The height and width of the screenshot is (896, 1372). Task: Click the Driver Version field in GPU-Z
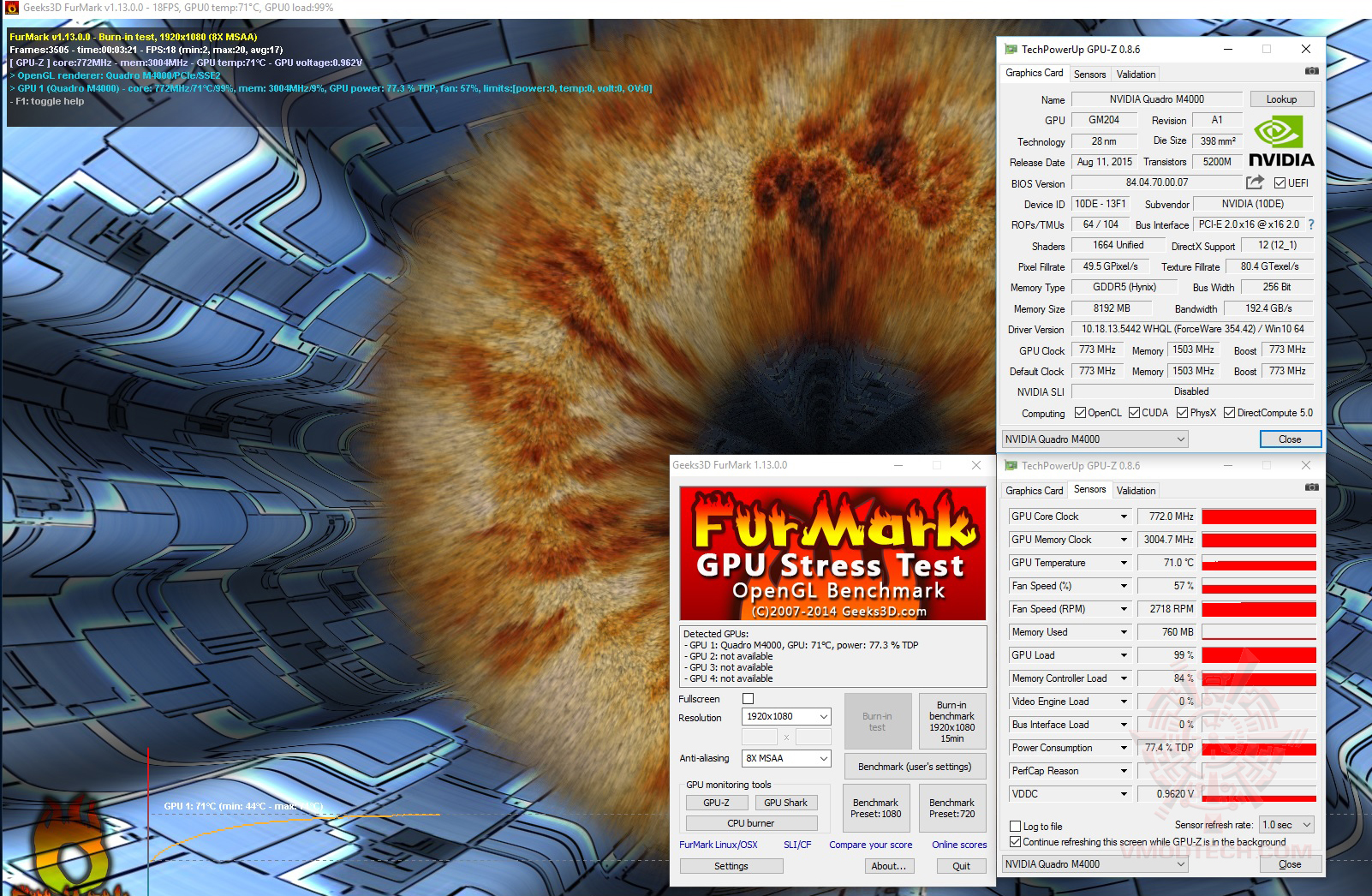pos(1192,329)
